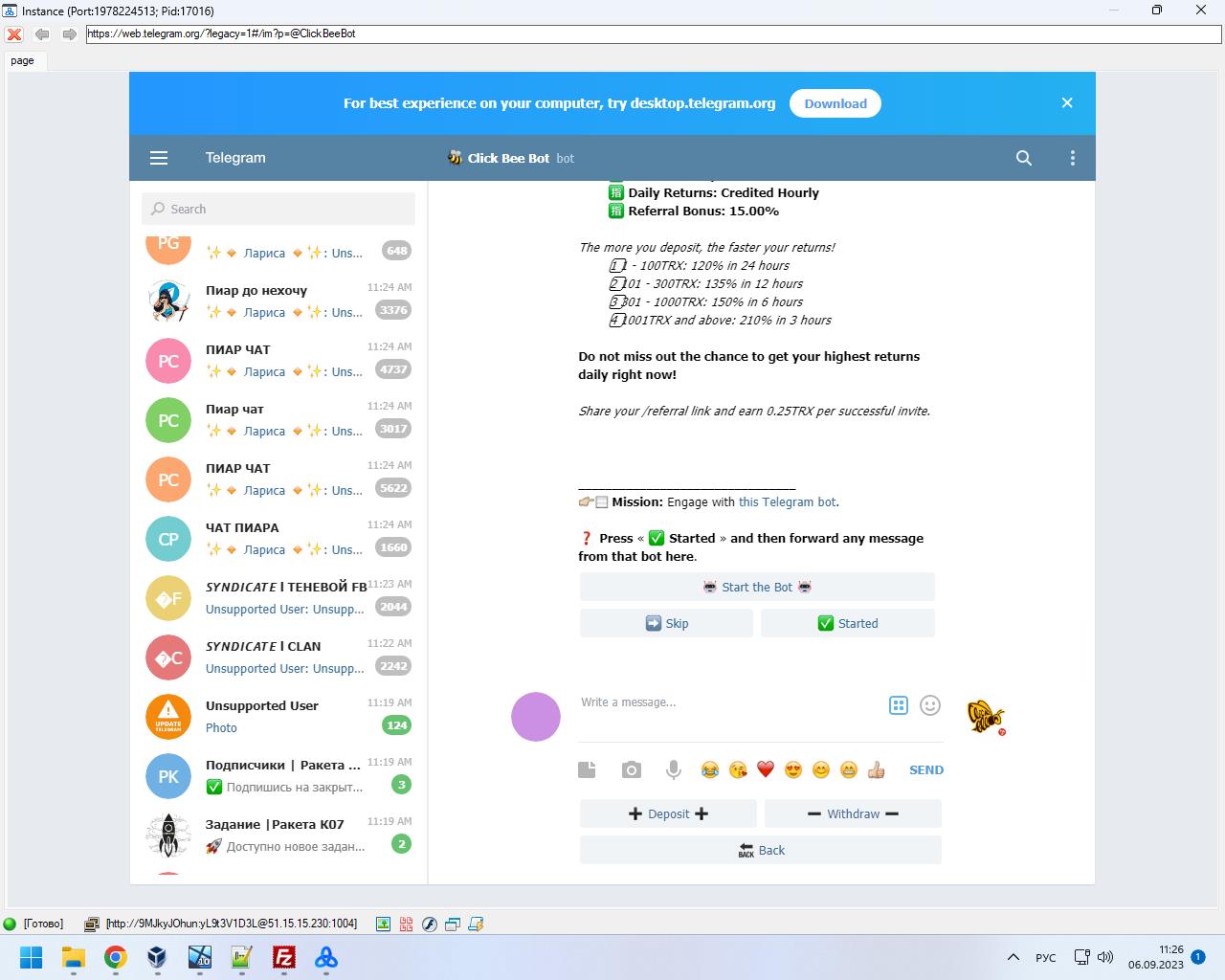Open the Click Bee Bot chat title
The width and height of the screenshot is (1225, 980).
coord(511,158)
